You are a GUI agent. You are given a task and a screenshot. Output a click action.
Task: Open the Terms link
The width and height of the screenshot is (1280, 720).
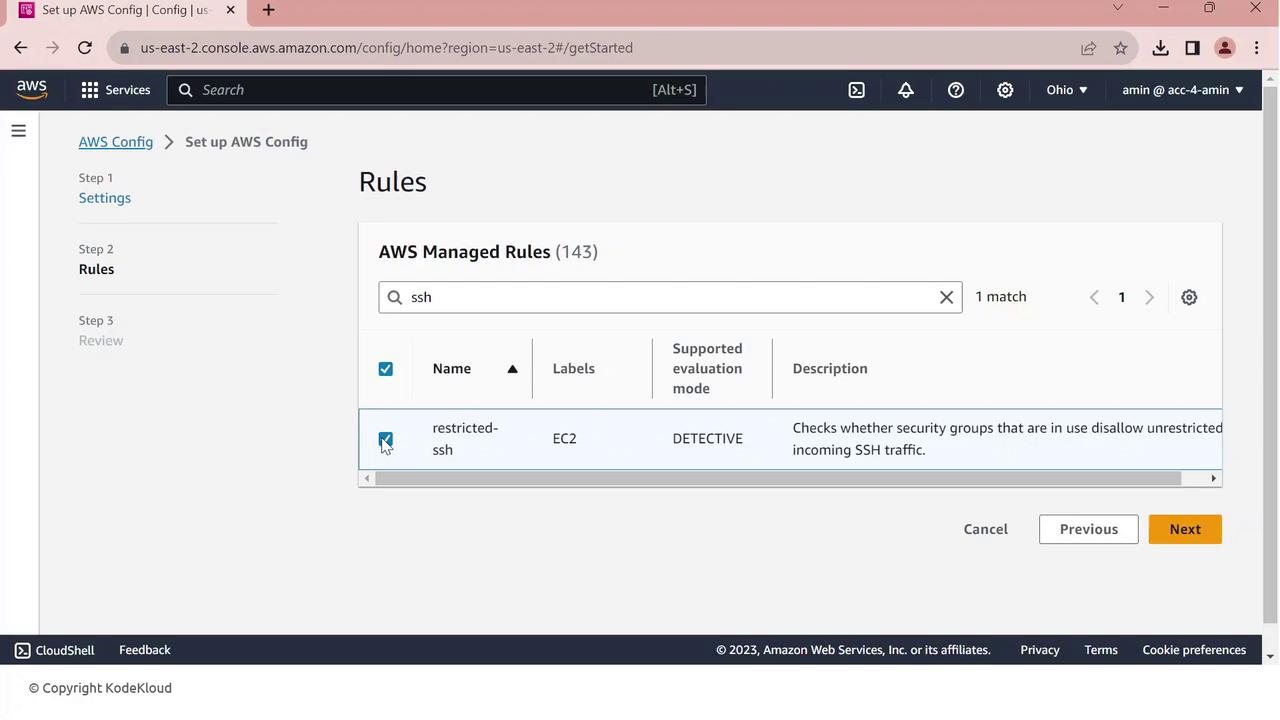pos(1101,650)
